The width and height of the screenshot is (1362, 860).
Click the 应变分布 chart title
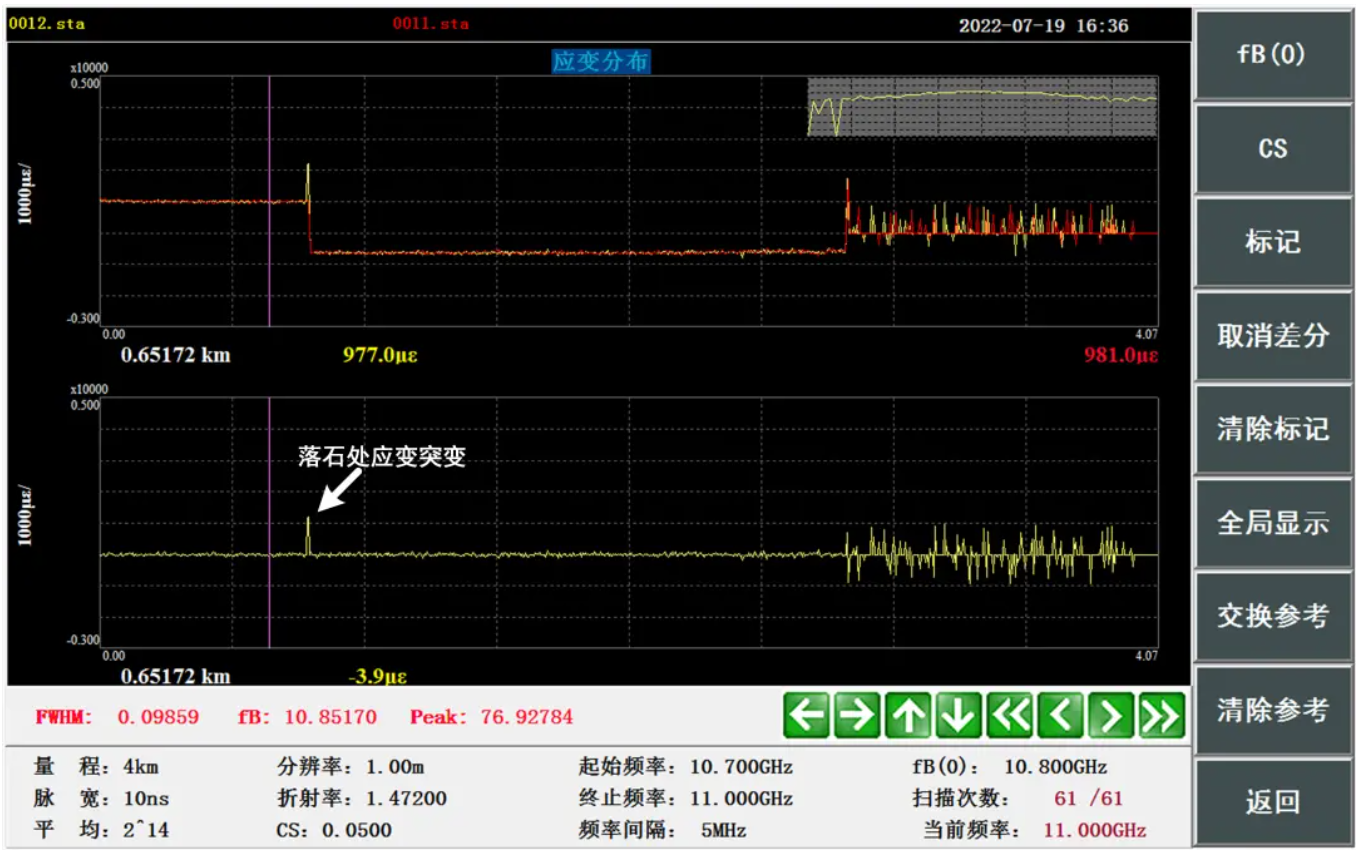pos(601,61)
